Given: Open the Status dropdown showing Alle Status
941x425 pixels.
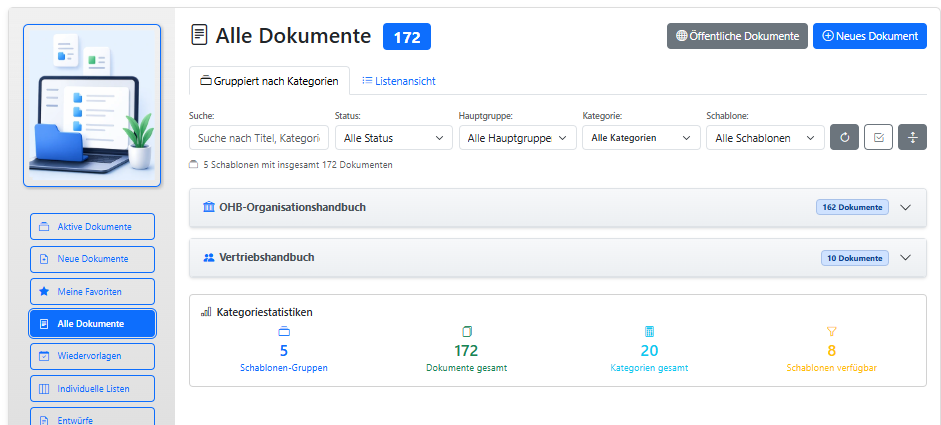Looking at the screenshot, I should point(394,137).
